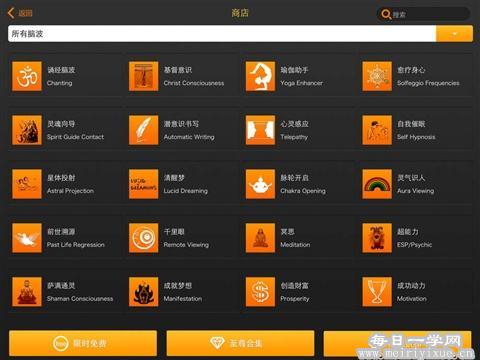Open the Lucid Dreaming icon
This screenshot has height=360, width=480.
click(x=144, y=184)
